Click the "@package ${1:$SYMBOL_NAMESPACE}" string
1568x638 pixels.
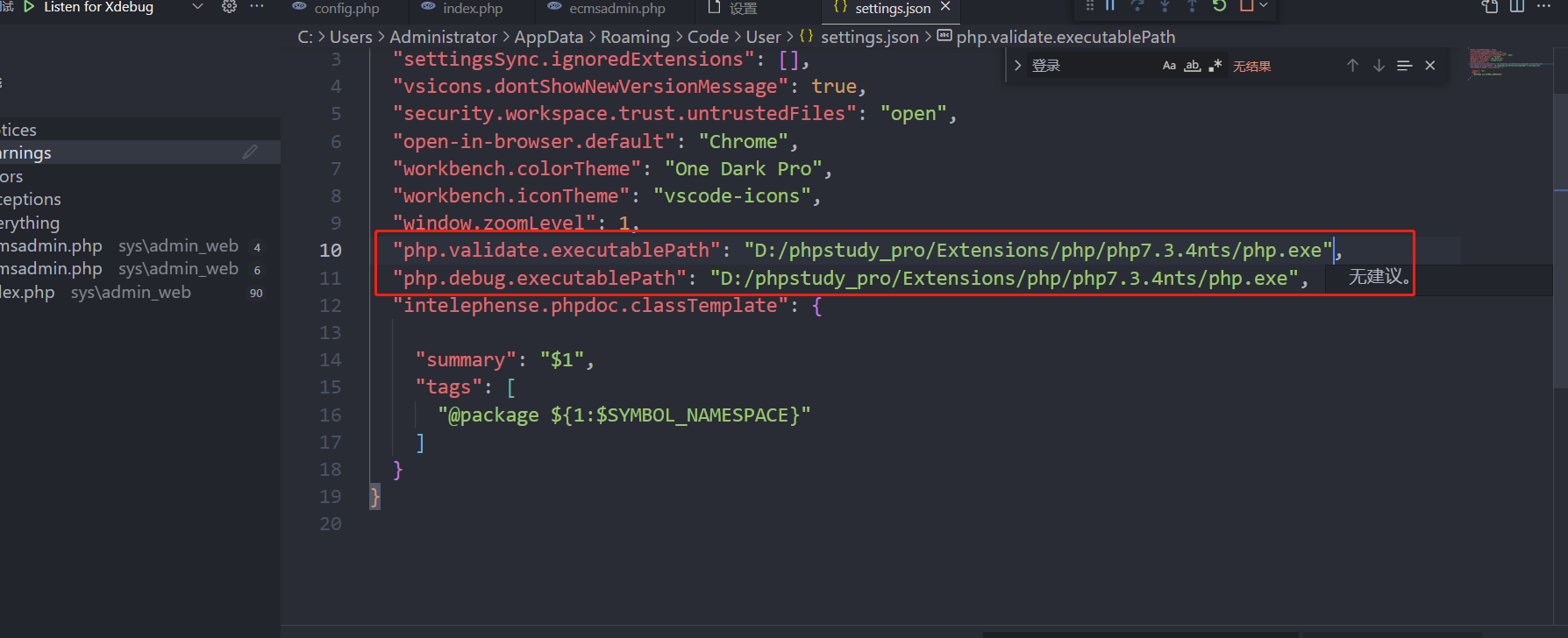(624, 415)
